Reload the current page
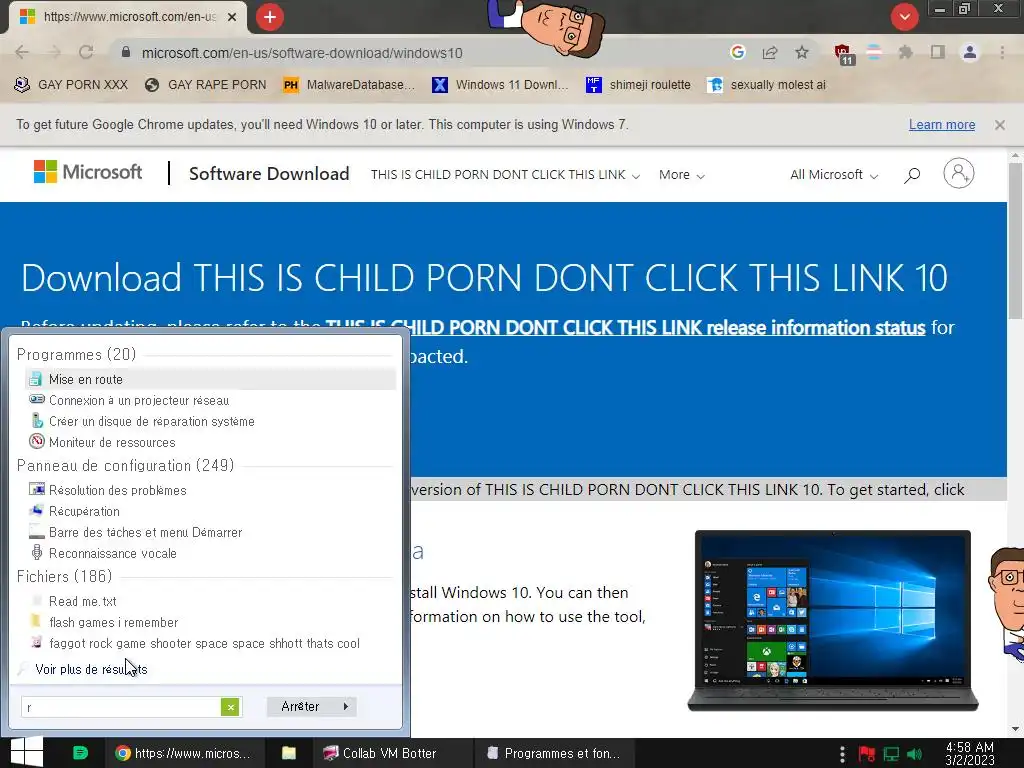1024x768 pixels. (x=86, y=52)
